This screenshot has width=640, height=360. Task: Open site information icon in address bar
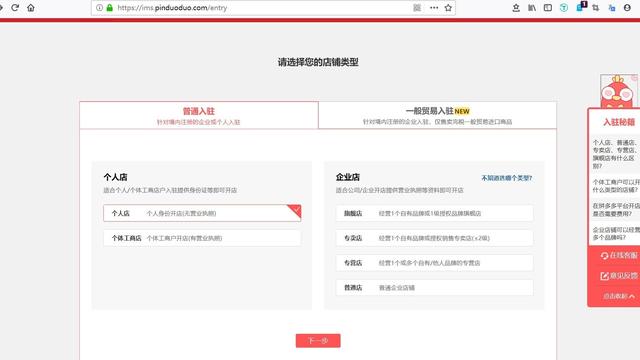99,7
